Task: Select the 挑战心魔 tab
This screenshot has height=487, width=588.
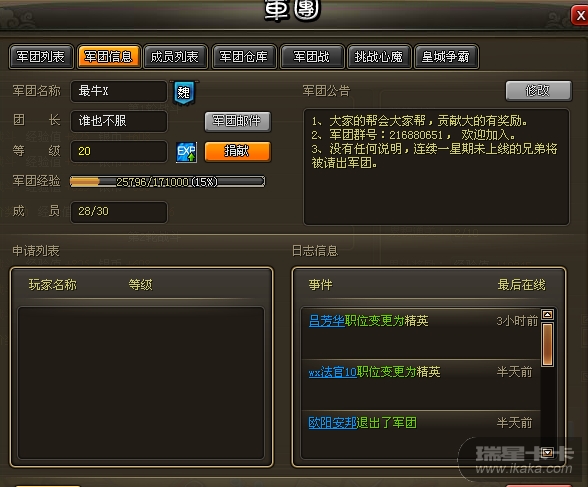Action: point(379,57)
